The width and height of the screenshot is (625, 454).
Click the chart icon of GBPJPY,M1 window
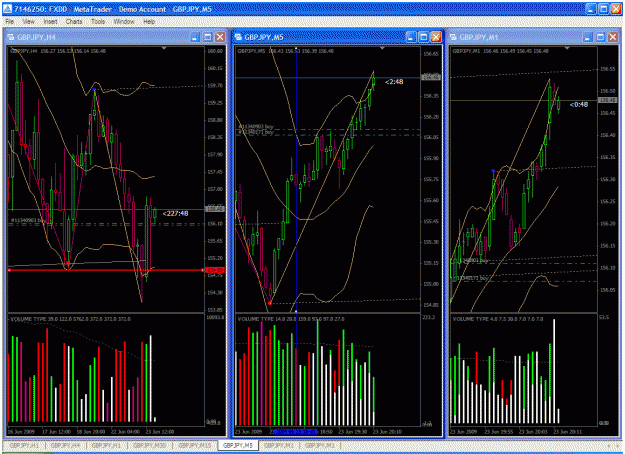[453, 37]
